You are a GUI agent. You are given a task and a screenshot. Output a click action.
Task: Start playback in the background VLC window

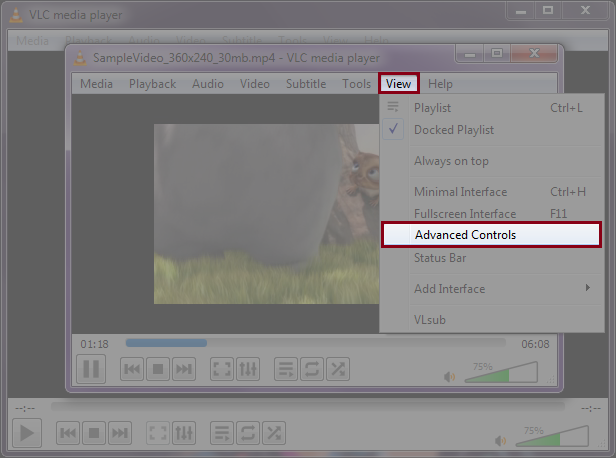pyautogui.click(x=27, y=433)
